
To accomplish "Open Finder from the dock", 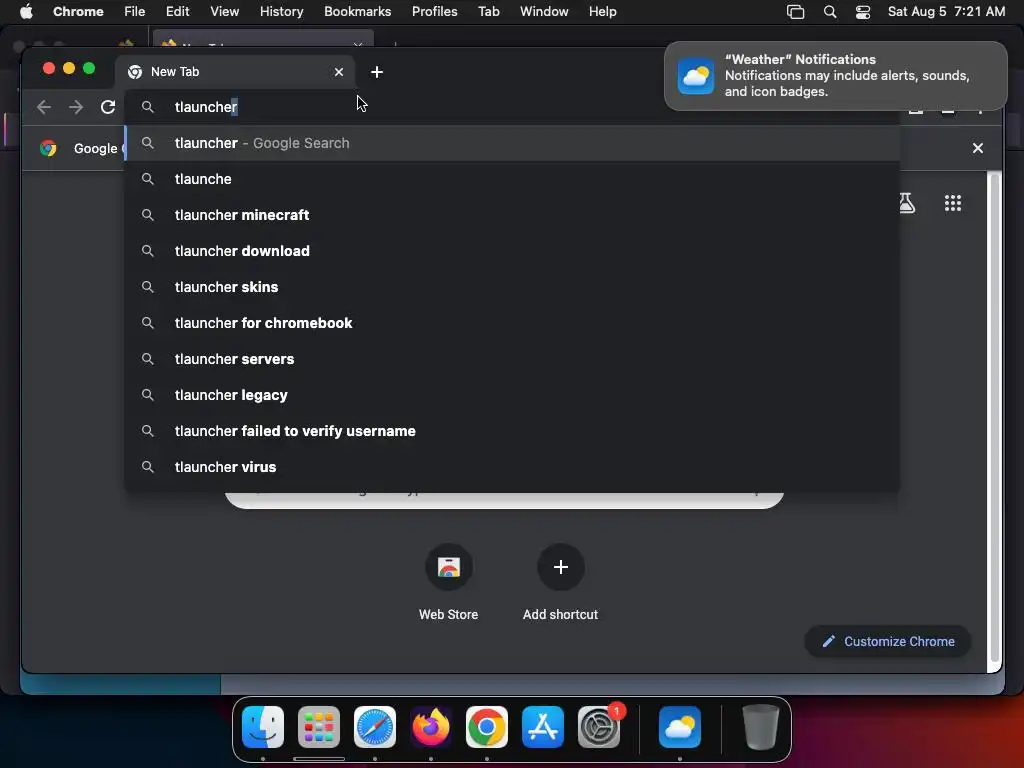I will click(263, 727).
